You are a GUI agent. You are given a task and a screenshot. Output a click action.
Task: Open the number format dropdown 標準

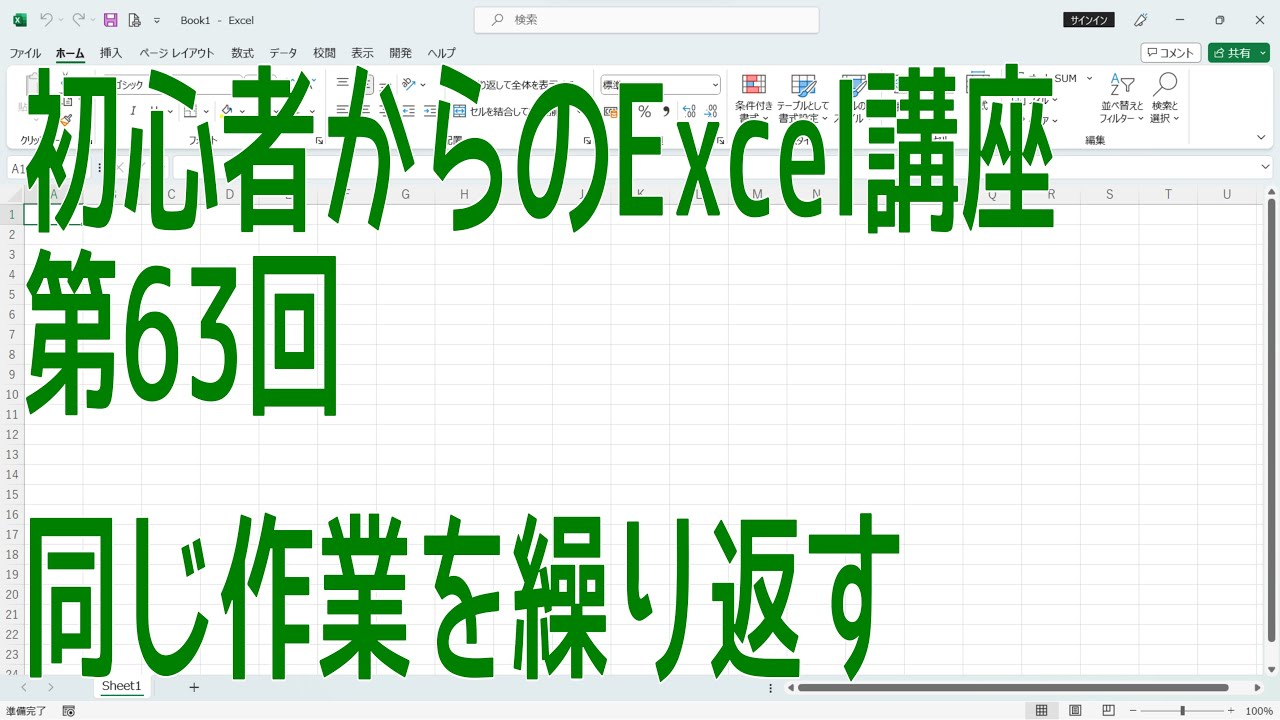pyautogui.click(x=660, y=85)
